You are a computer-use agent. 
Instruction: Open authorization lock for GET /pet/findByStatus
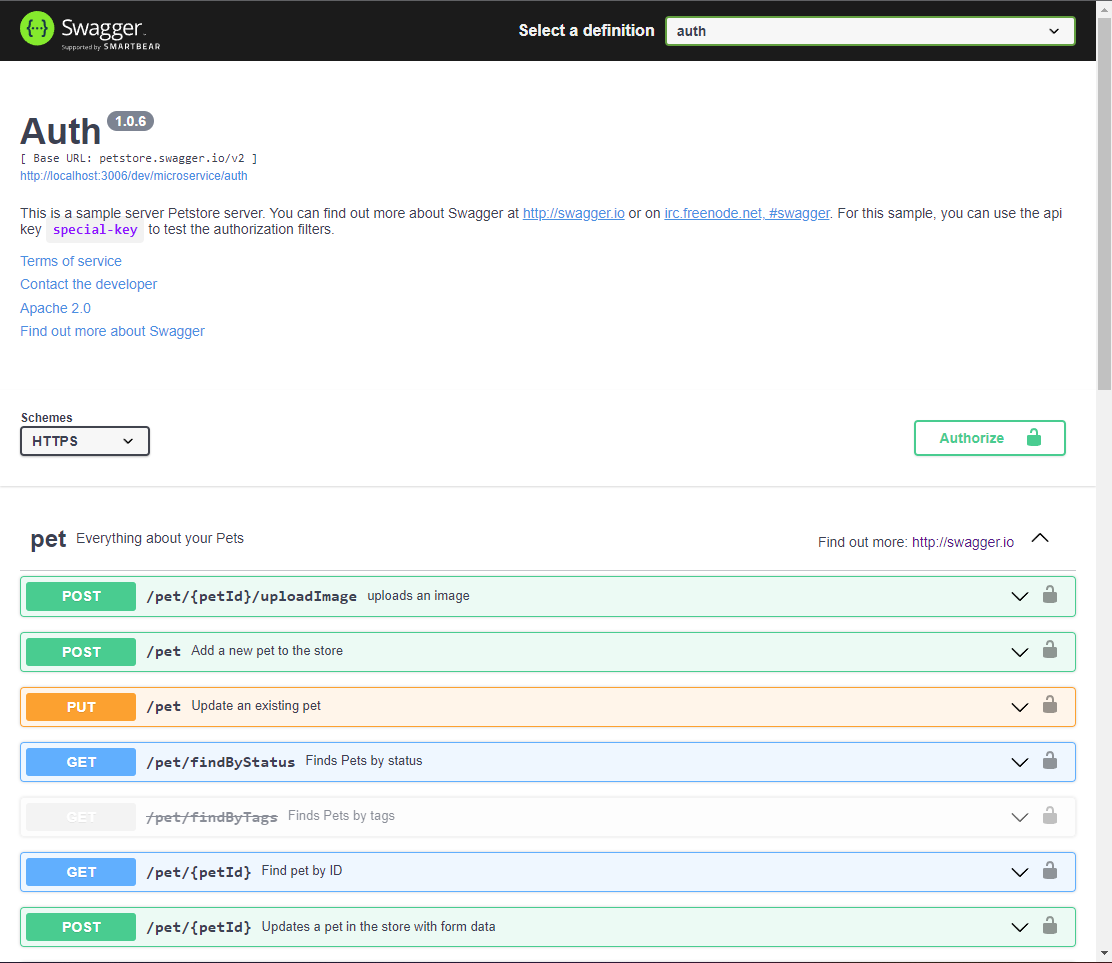pyautogui.click(x=1050, y=761)
